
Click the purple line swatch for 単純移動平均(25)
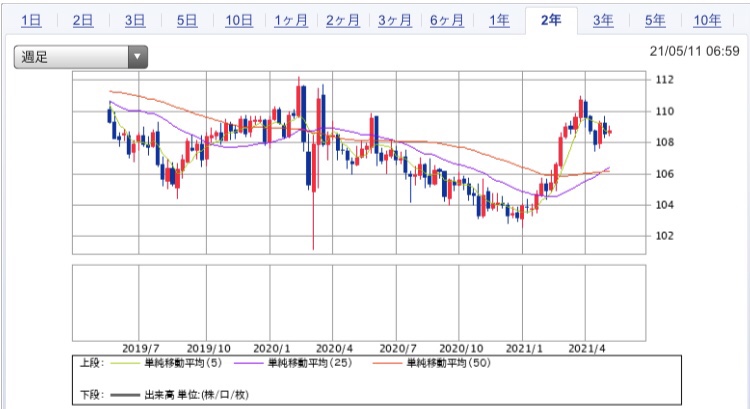pyautogui.click(x=249, y=364)
